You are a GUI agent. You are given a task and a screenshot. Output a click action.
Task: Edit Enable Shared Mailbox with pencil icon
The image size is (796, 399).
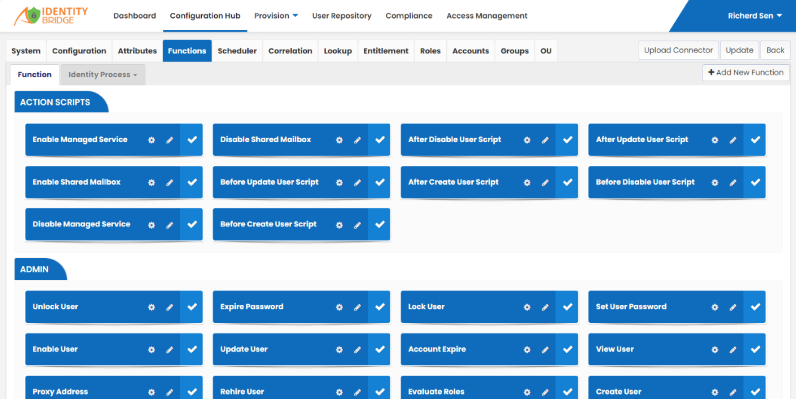point(170,183)
